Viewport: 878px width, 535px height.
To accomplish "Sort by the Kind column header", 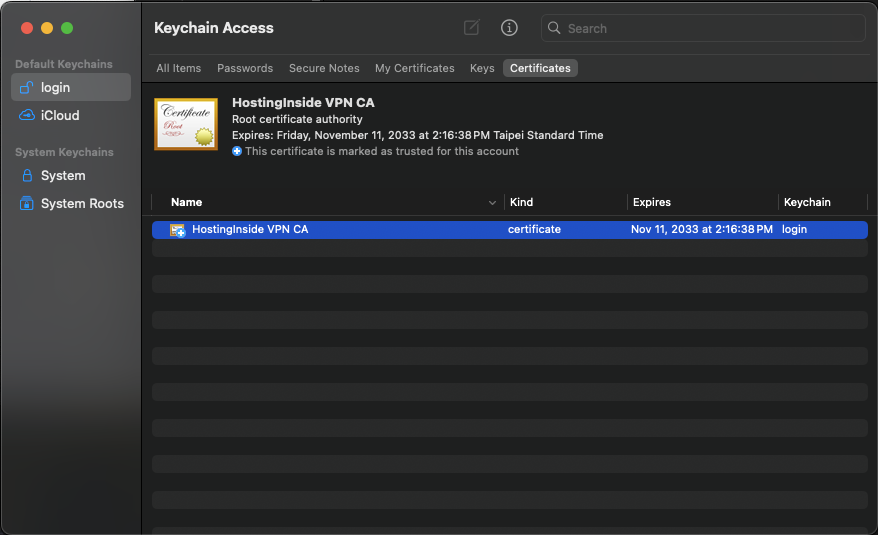I will (x=521, y=202).
